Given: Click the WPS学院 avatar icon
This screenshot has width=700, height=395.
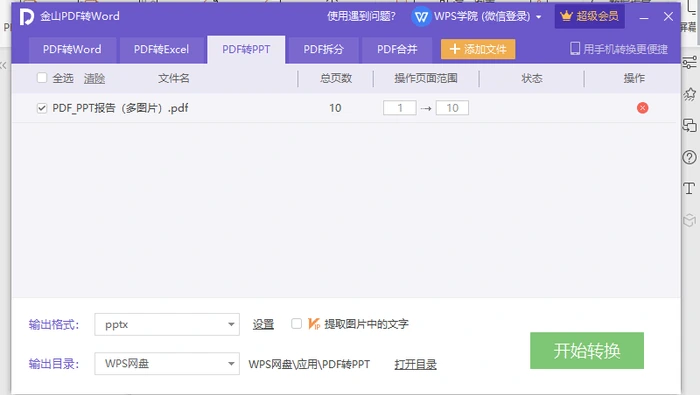Looking at the screenshot, I should pos(421,17).
